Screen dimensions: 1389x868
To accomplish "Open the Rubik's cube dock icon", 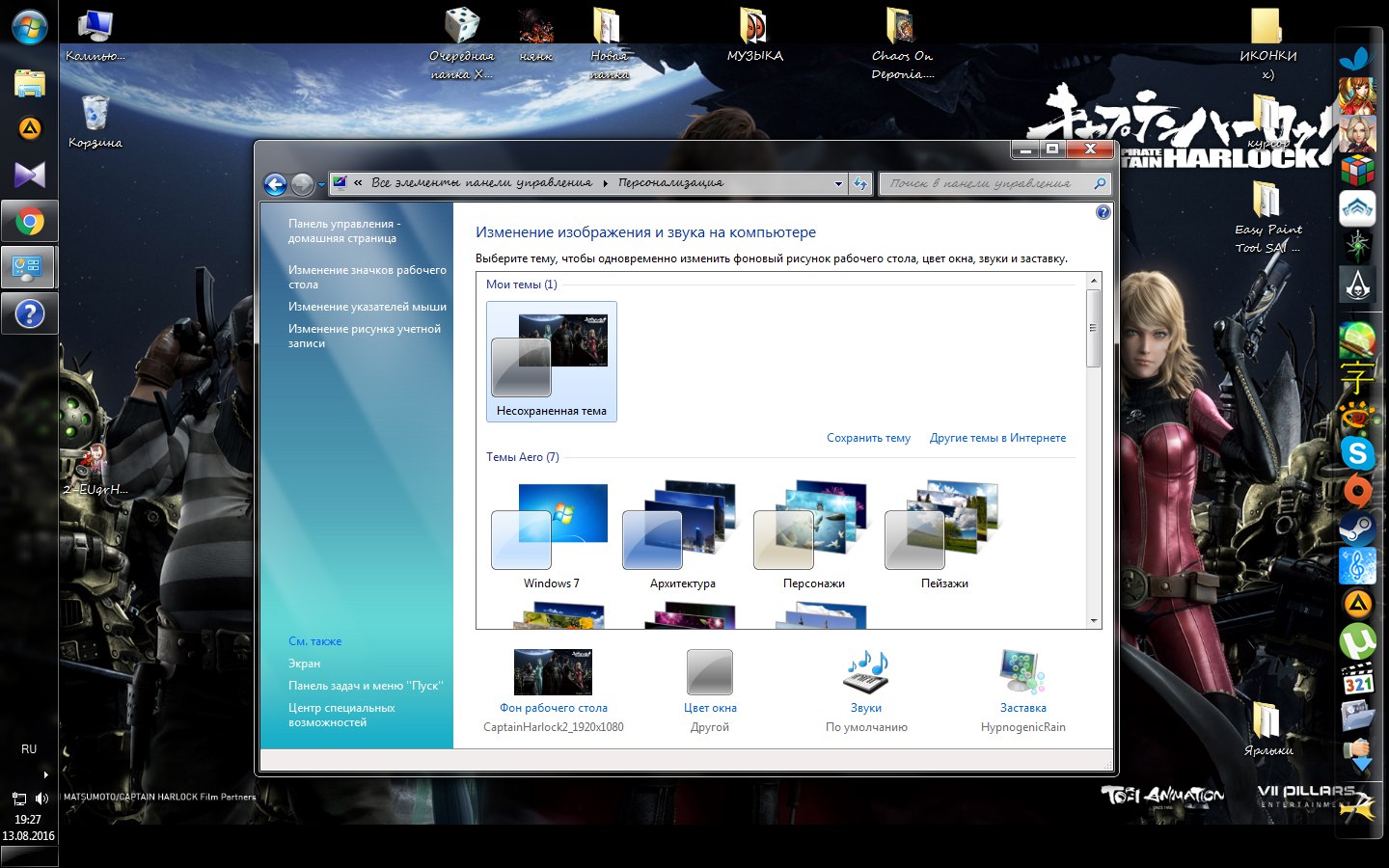I will (x=1358, y=172).
